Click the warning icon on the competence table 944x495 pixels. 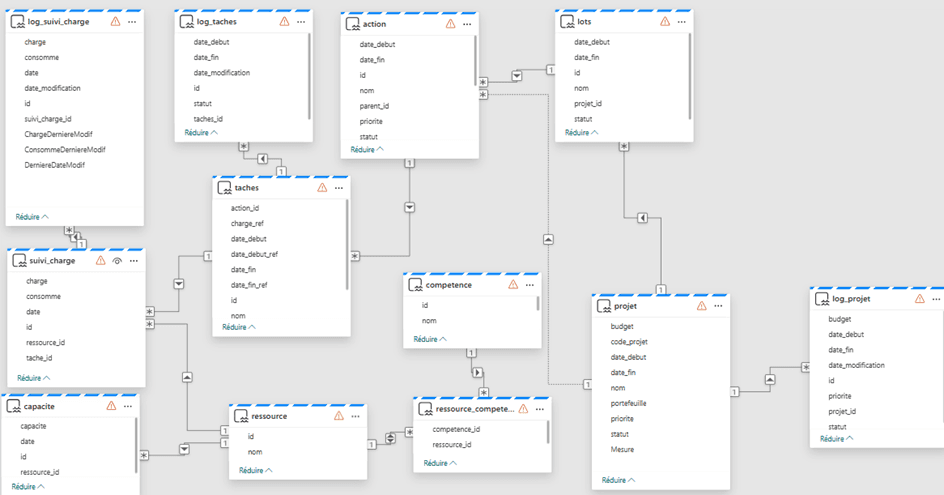point(513,284)
